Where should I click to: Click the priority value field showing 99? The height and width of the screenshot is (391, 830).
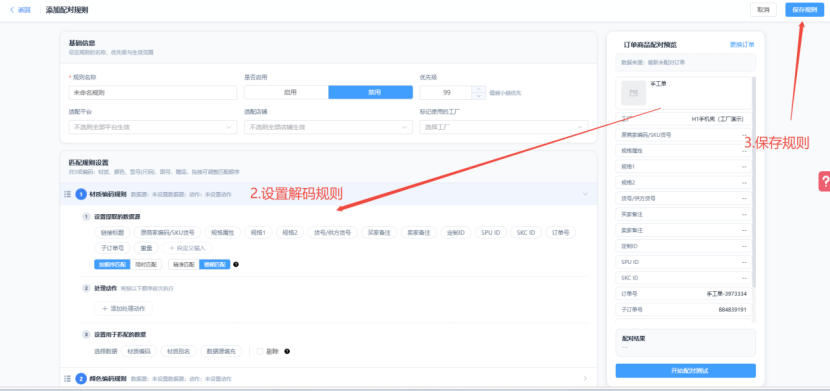[x=446, y=92]
